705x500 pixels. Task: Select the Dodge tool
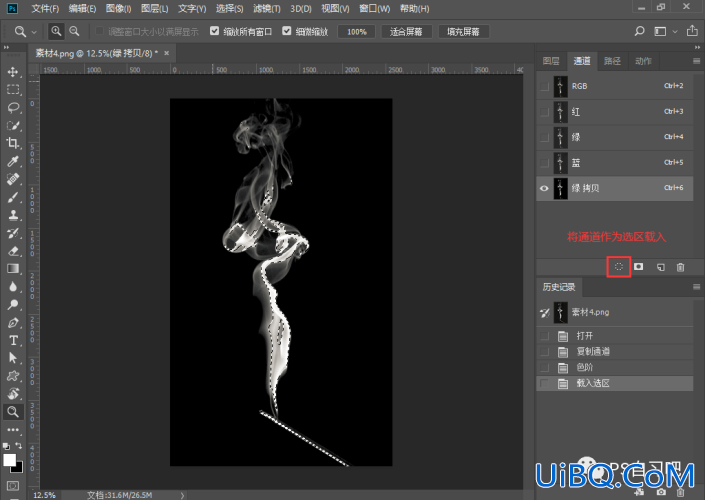point(13,304)
